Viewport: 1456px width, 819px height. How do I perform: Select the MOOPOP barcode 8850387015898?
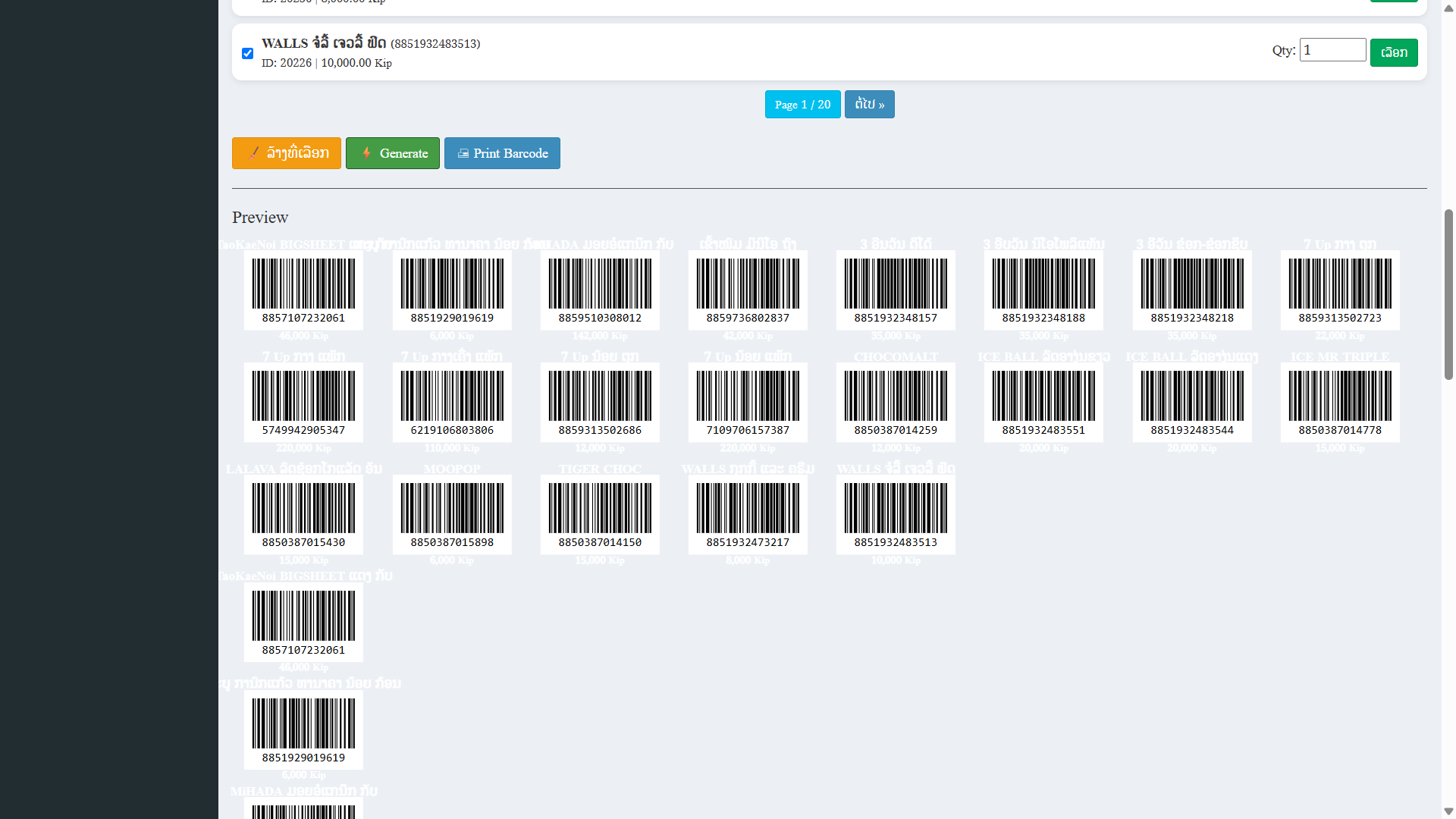point(452,515)
